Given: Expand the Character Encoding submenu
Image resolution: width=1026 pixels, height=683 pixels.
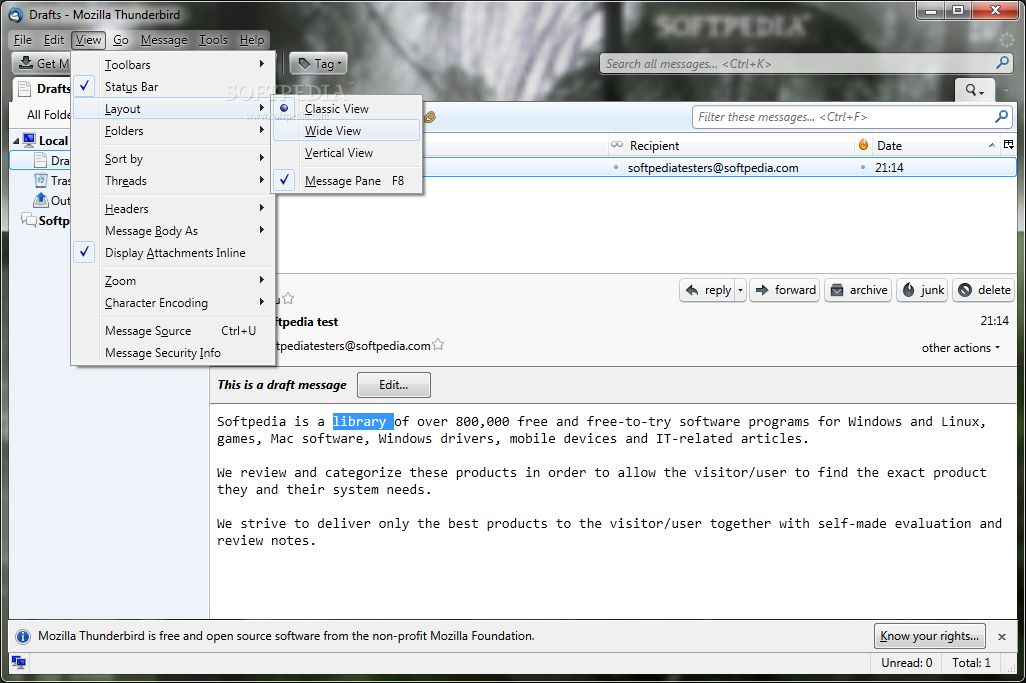Looking at the screenshot, I should pyautogui.click(x=173, y=302).
